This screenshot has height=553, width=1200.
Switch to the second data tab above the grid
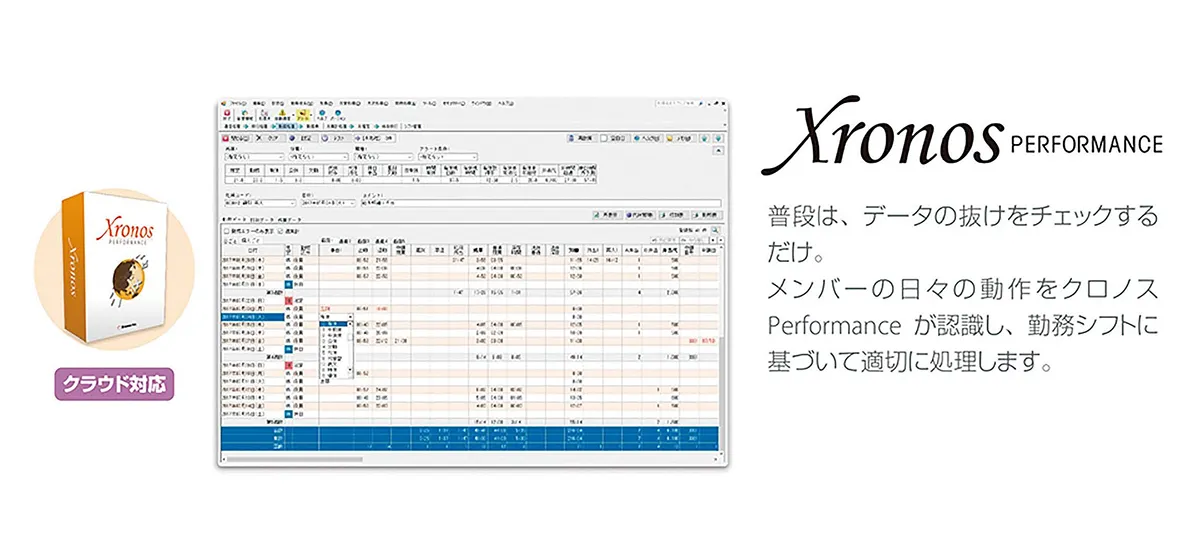(x=262, y=220)
